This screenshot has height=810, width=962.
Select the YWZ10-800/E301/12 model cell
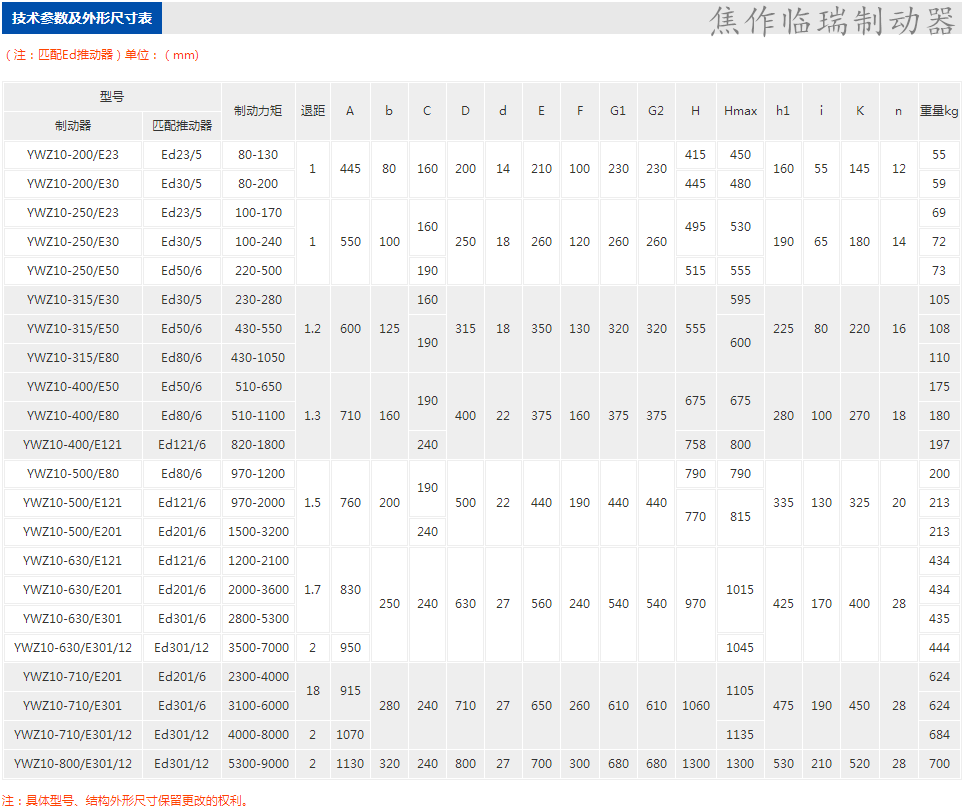pos(73,764)
